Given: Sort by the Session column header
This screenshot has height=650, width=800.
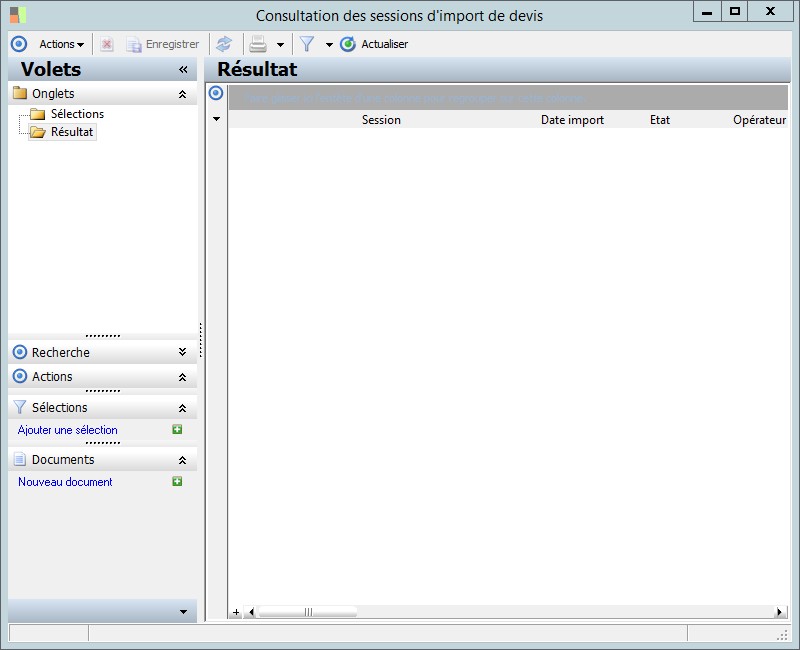Looking at the screenshot, I should tap(381, 120).
